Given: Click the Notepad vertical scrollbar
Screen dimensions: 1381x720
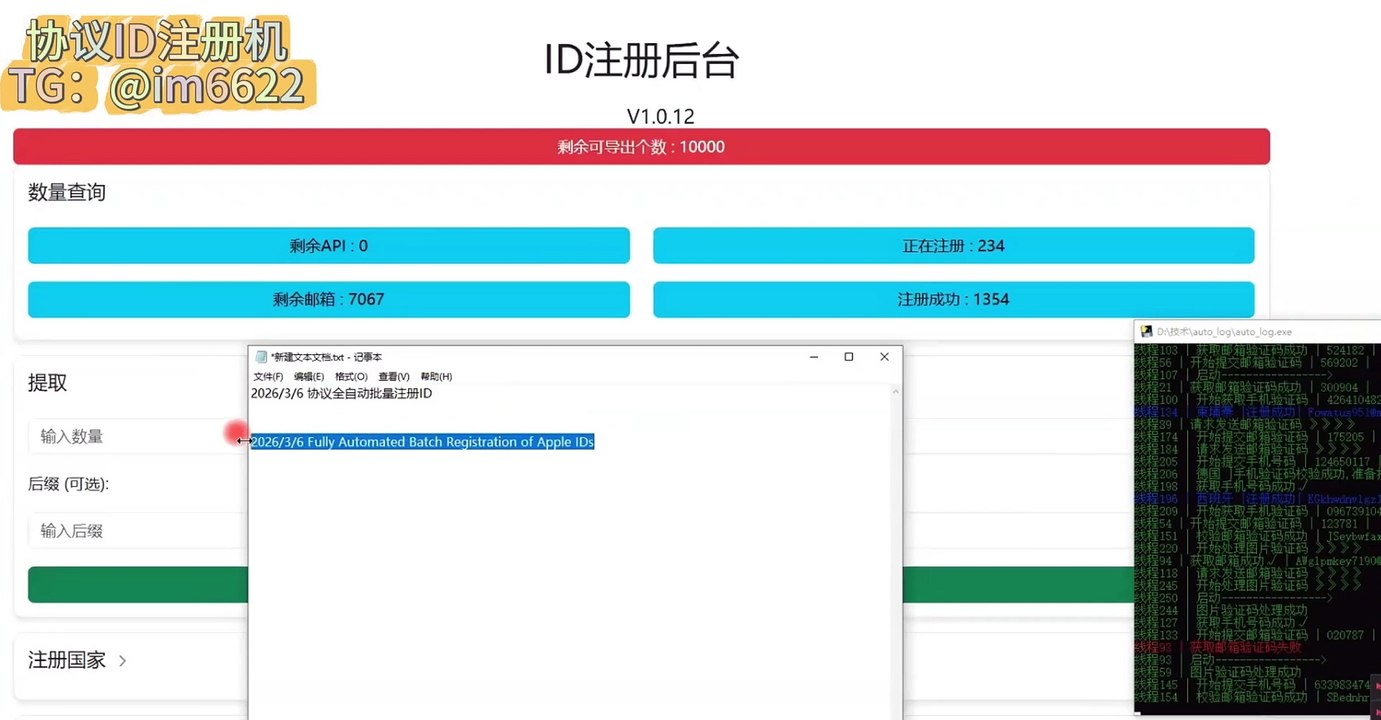Looking at the screenshot, I should (896, 552).
